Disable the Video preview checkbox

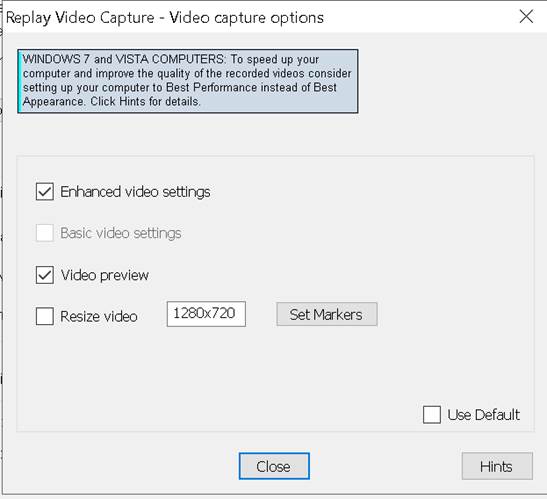point(45,275)
